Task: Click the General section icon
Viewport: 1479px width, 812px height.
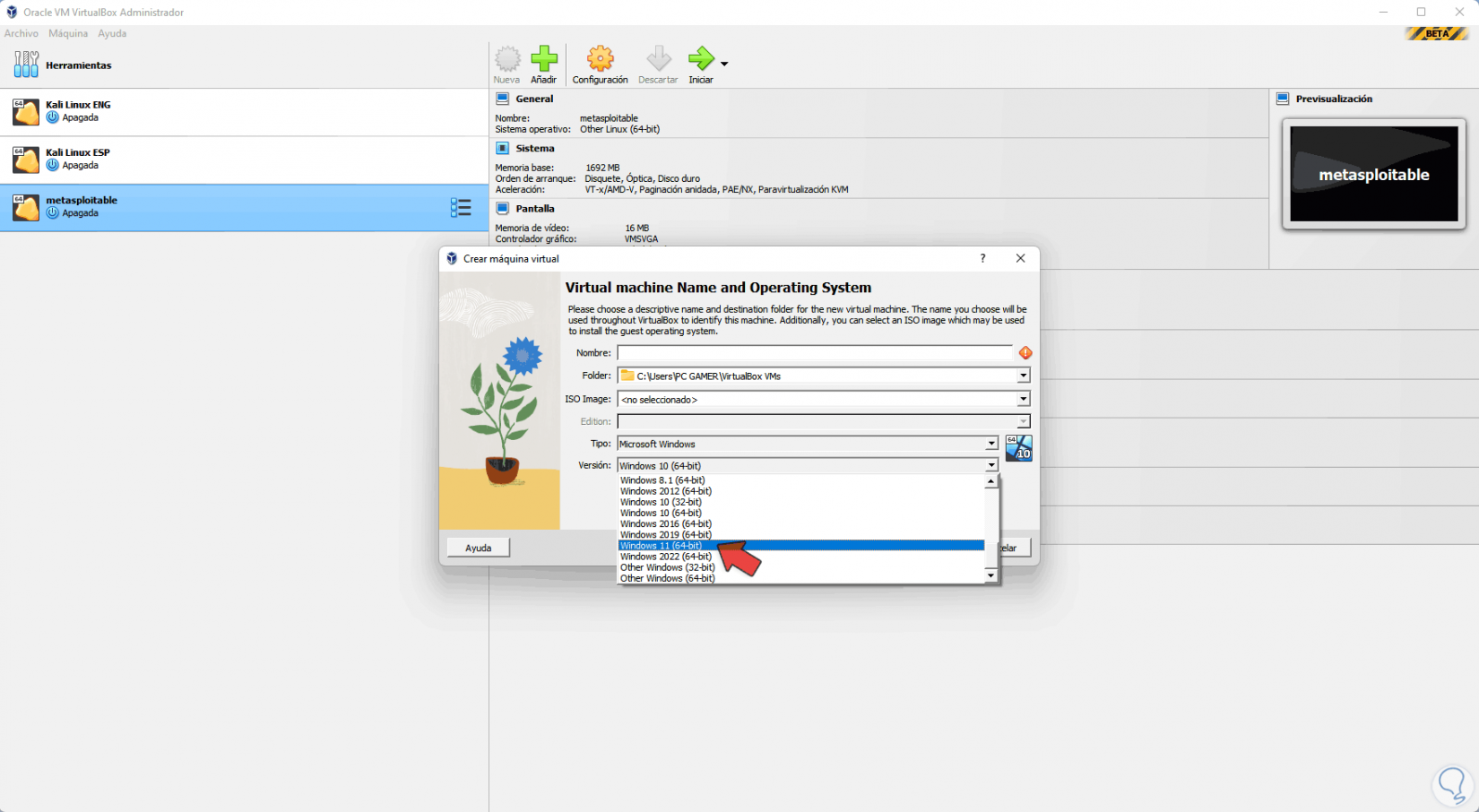Action: [503, 99]
